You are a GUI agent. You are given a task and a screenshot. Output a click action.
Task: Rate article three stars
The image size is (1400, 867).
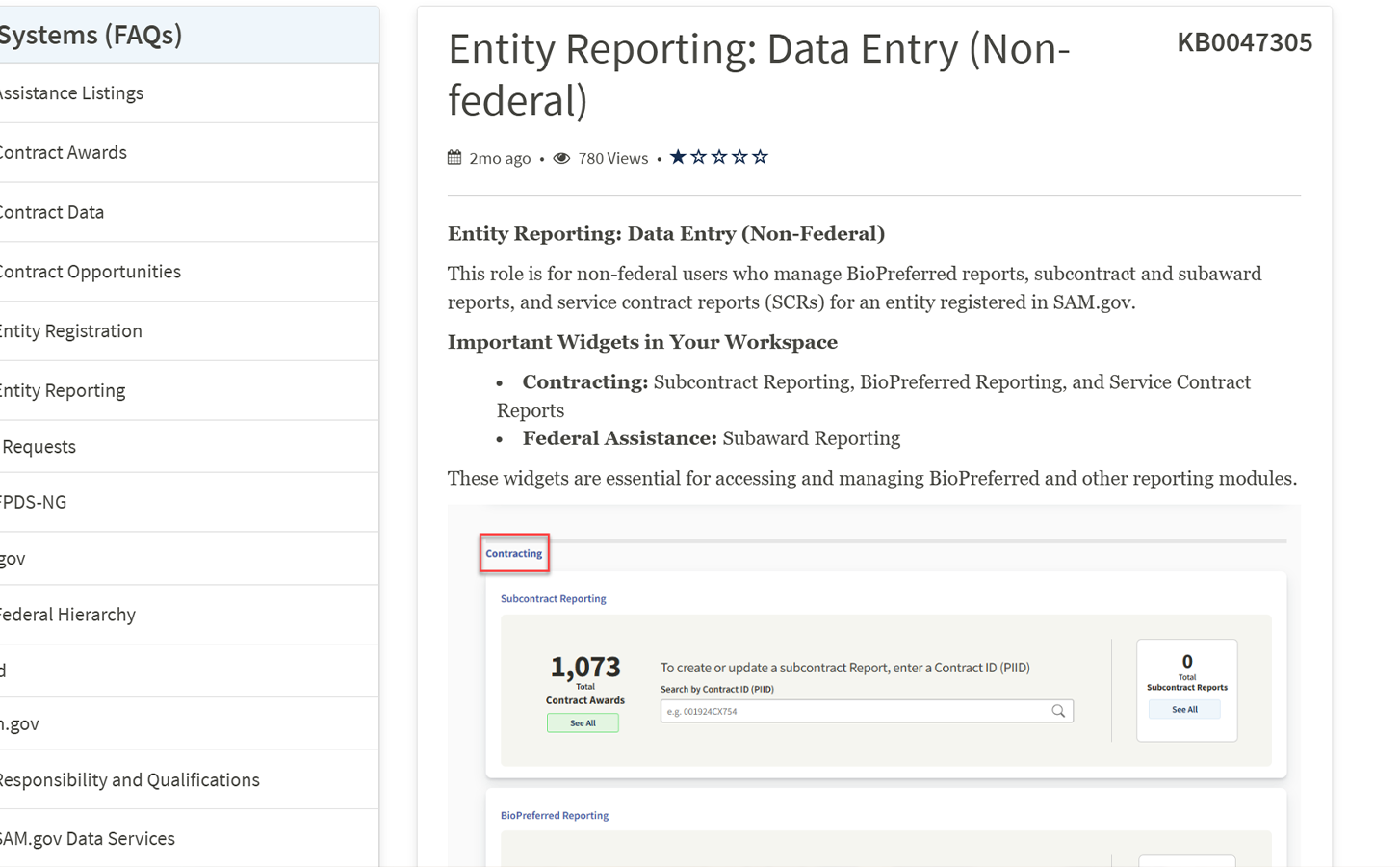(719, 157)
